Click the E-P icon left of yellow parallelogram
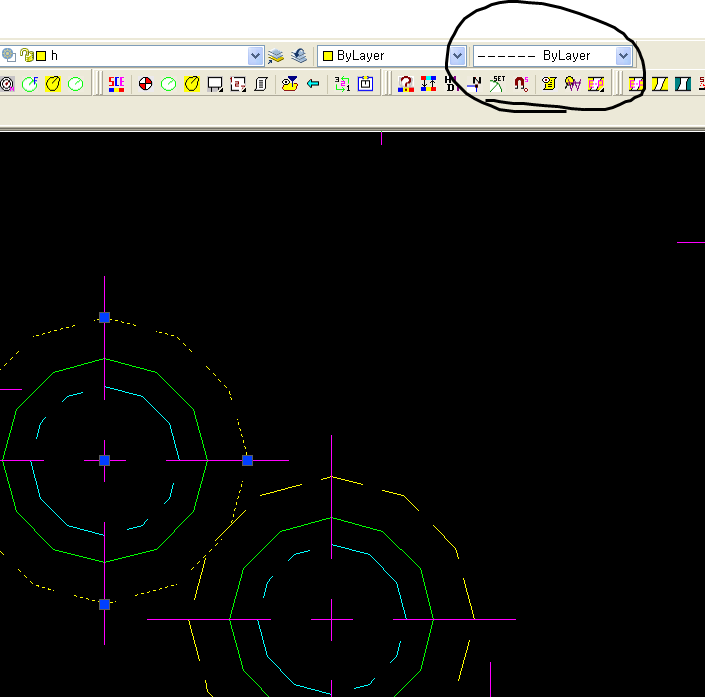705x697 pixels. [636, 84]
